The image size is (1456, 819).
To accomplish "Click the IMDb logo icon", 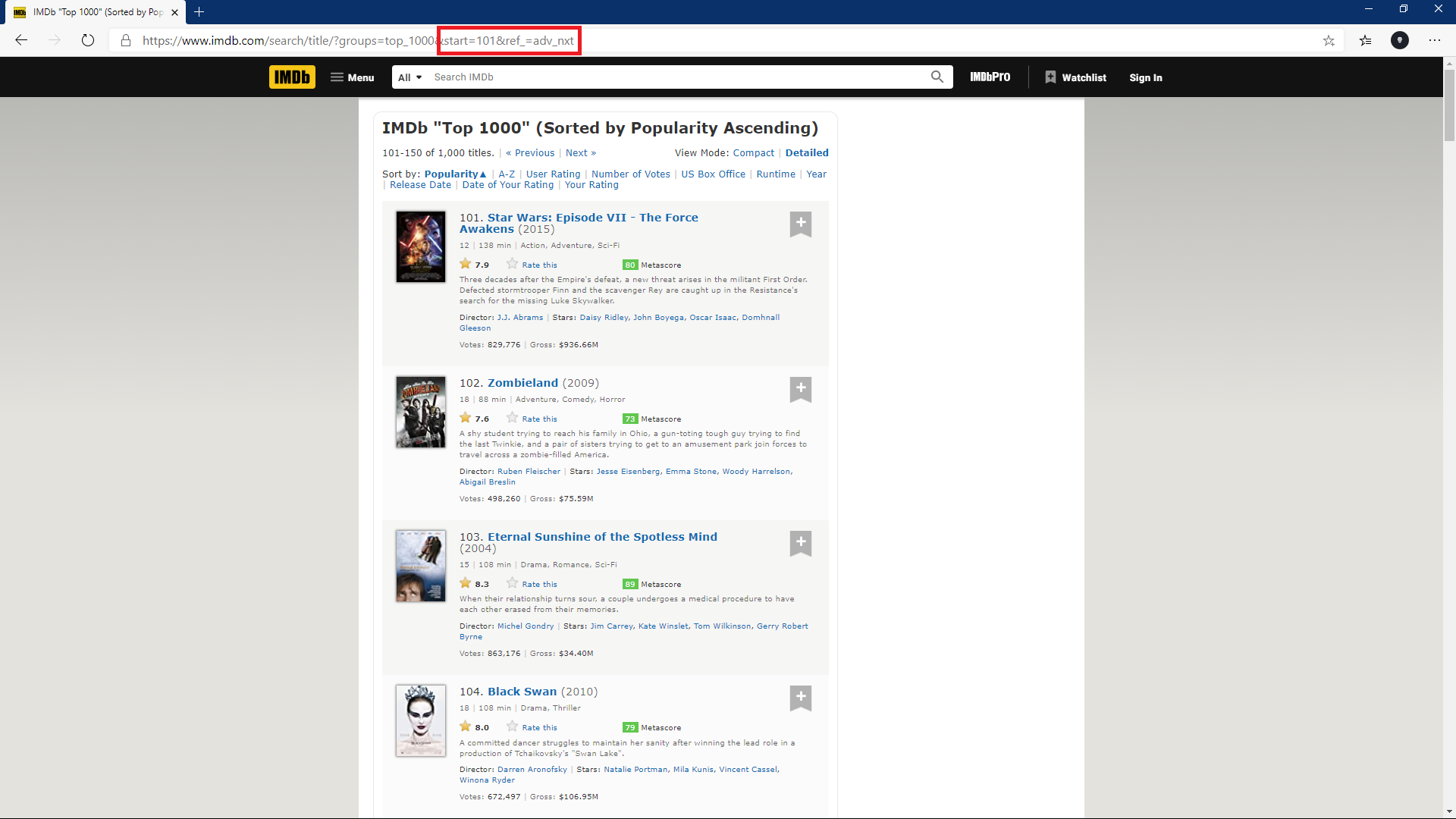I will tap(292, 77).
